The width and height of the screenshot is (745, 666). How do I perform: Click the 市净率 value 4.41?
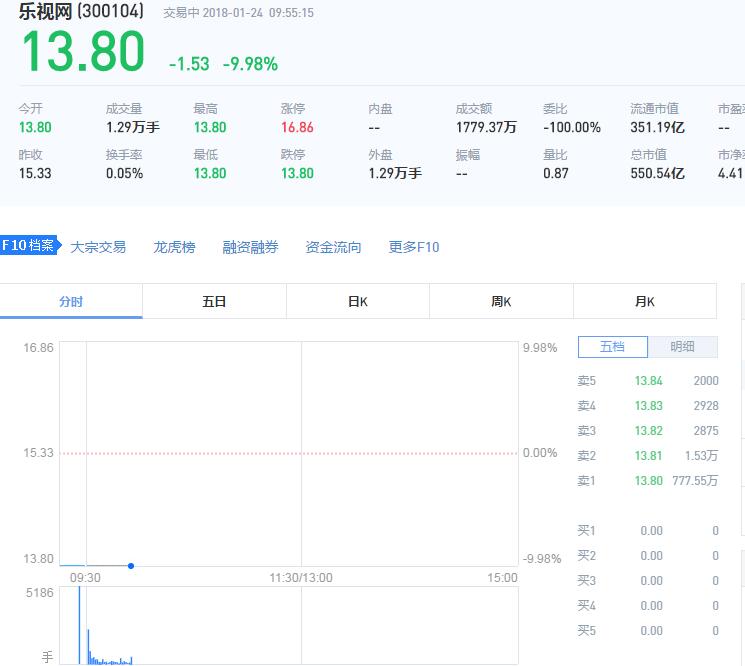point(730,173)
